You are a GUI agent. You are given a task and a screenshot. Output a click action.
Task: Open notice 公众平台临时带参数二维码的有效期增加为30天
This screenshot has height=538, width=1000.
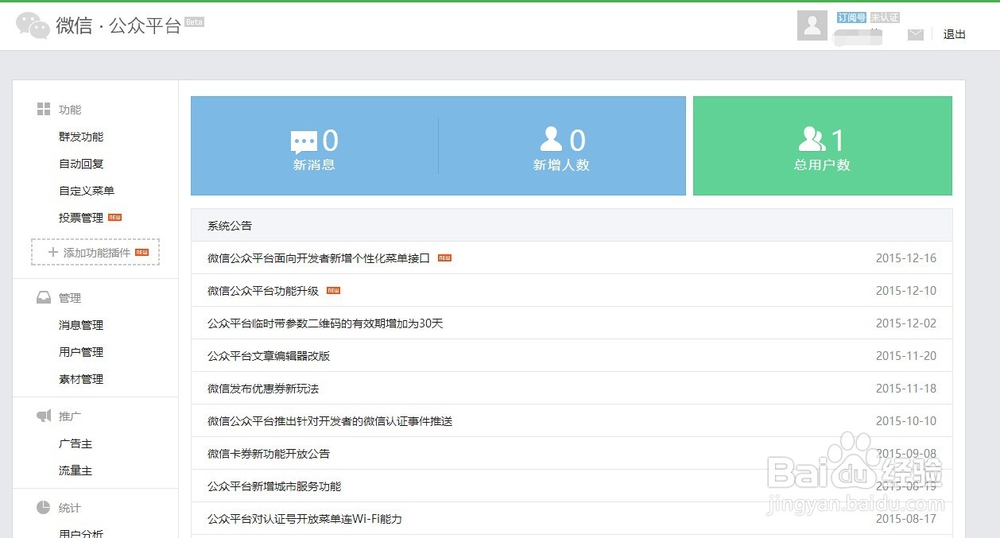click(x=325, y=323)
